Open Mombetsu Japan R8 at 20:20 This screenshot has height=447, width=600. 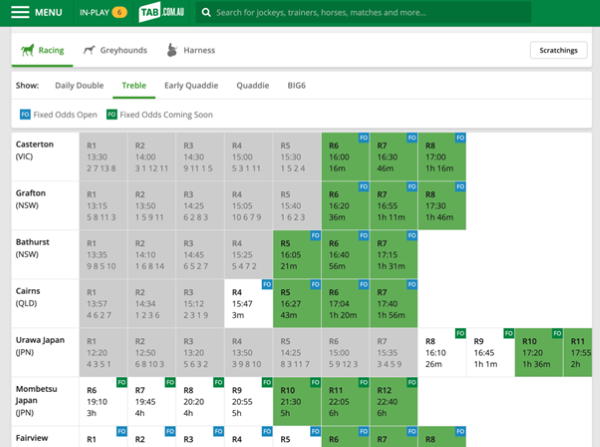click(x=200, y=402)
